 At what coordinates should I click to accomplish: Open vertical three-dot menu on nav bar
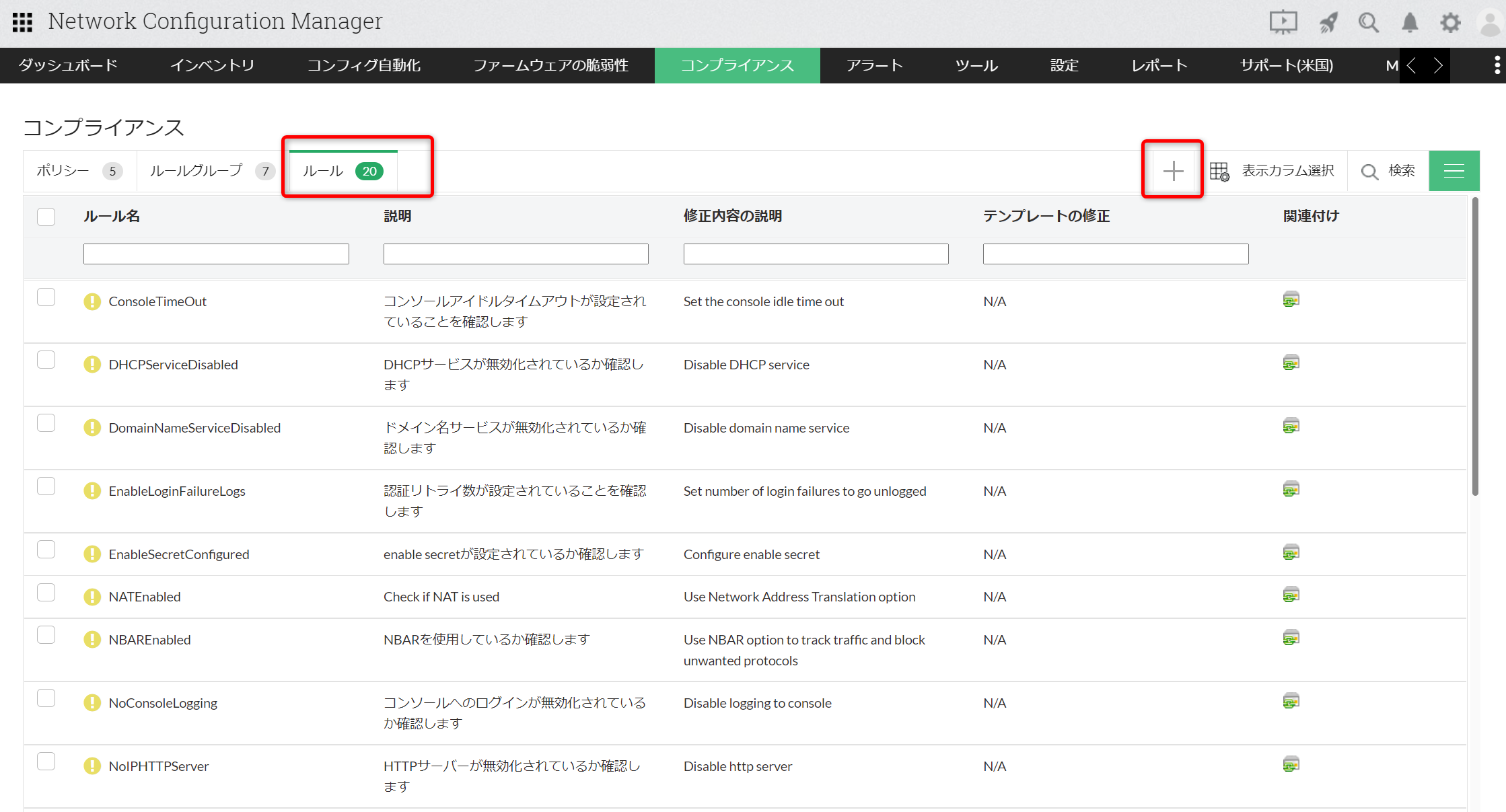(1497, 65)
